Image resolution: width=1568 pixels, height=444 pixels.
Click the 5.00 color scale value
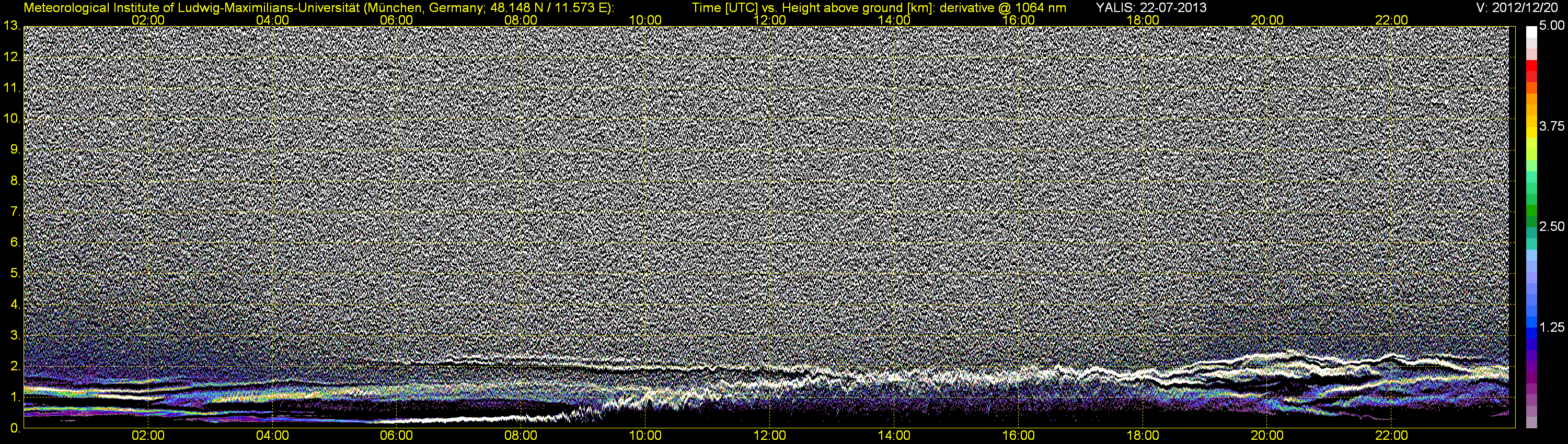tap(1551, 26)
